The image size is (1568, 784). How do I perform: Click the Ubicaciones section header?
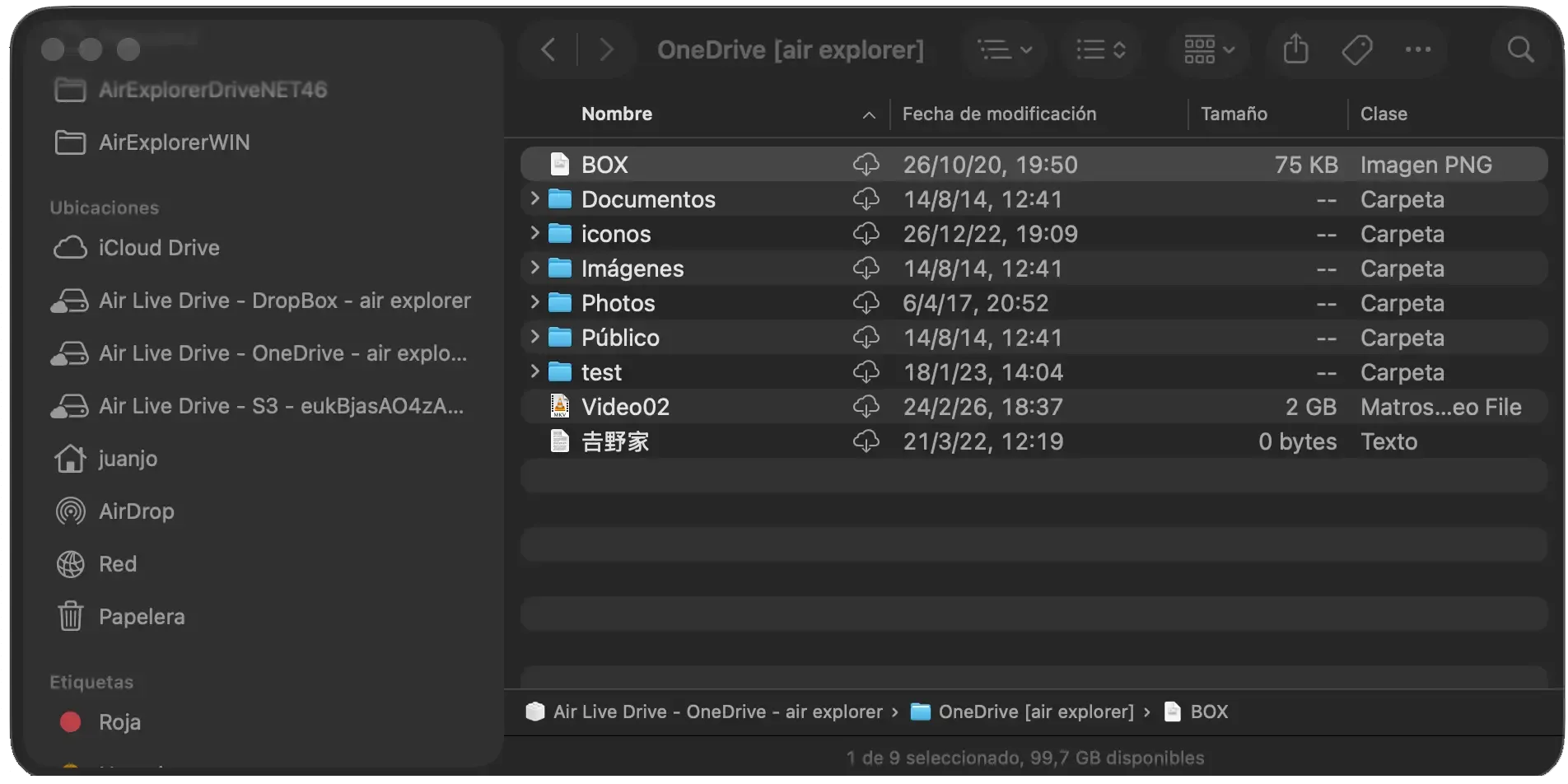[x=104, y=208]
